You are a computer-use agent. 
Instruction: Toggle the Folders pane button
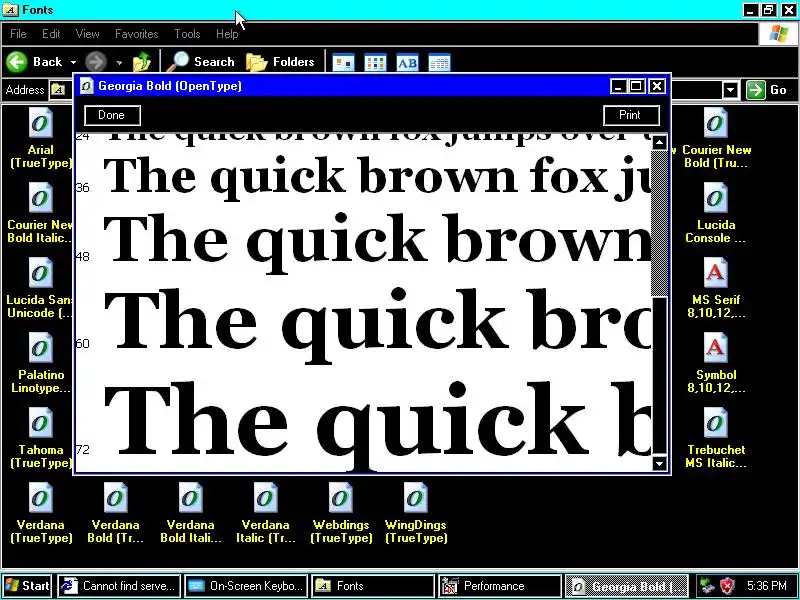[280, 62]
